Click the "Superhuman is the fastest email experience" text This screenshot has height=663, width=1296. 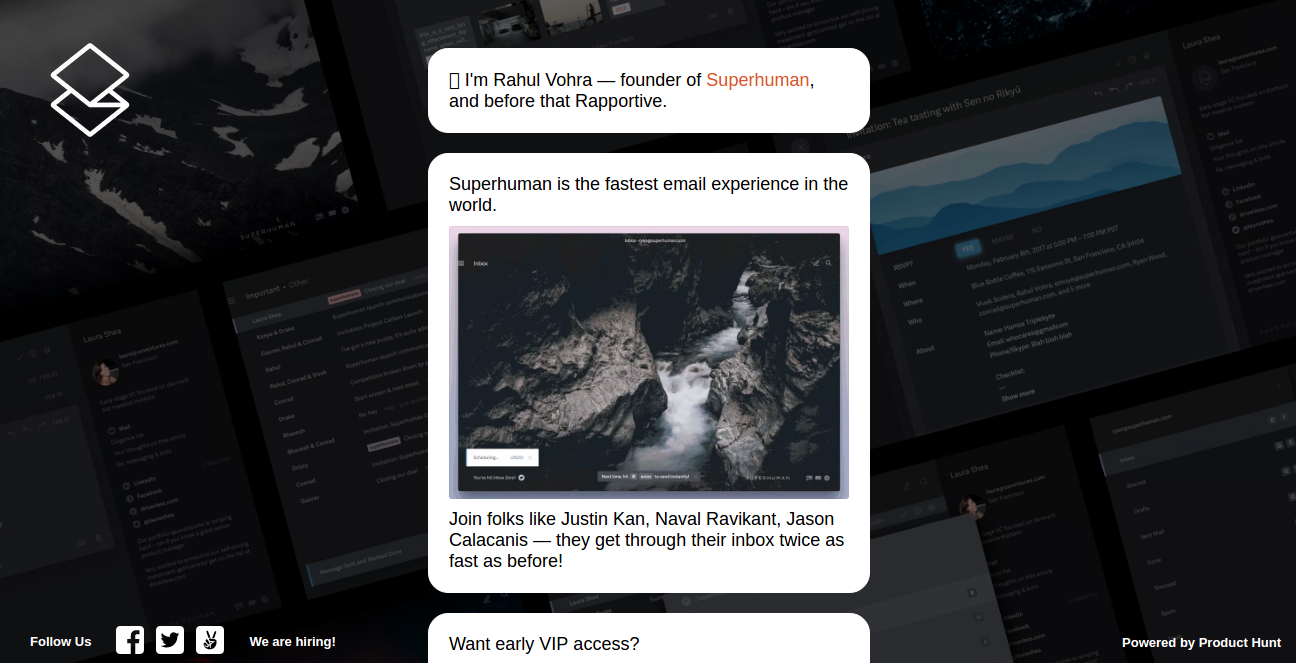click(648, 194)
